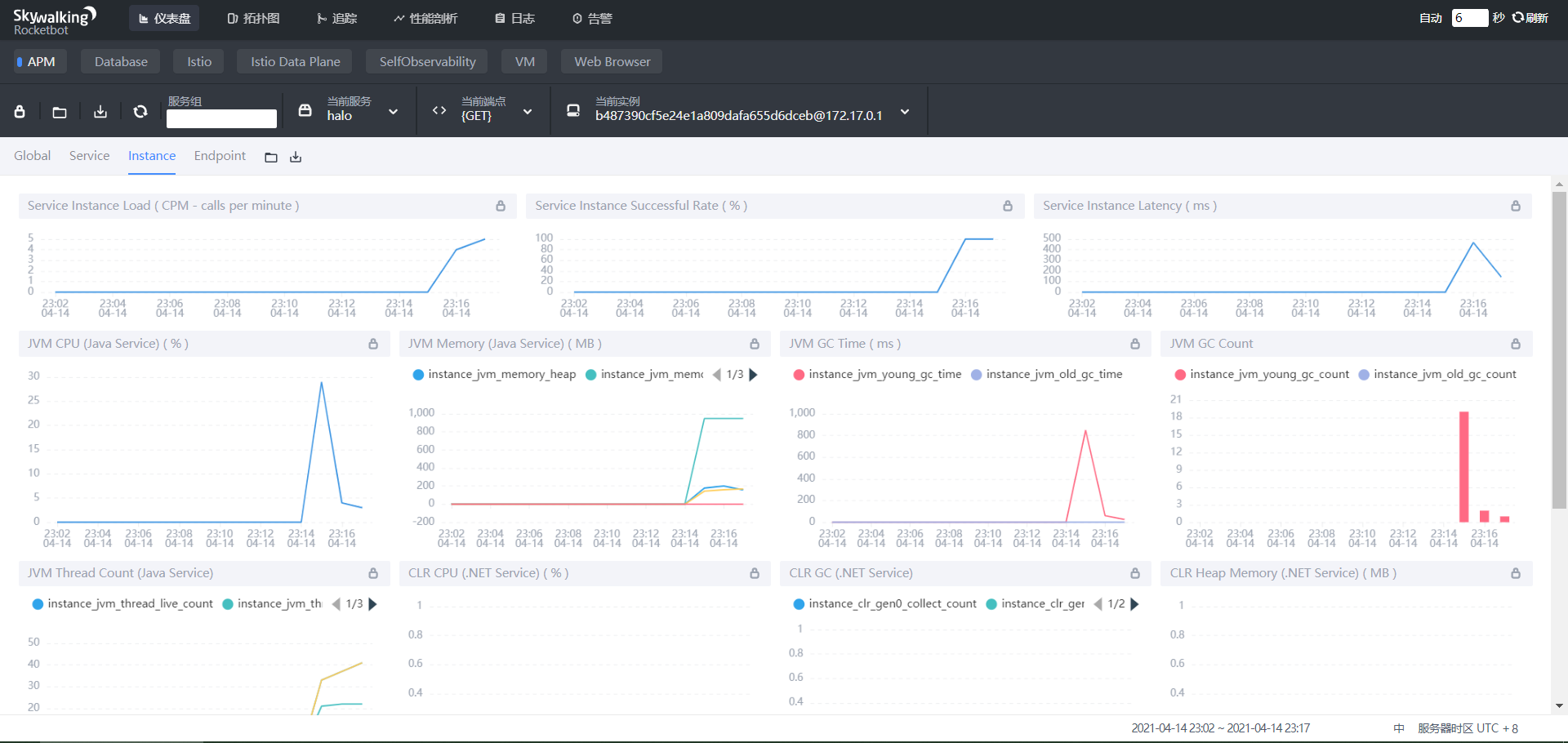The width and height of the screenshot is (1568, 743).
Task: Go to next JVM Thread legend page
Action: click(x=373, y=604)
